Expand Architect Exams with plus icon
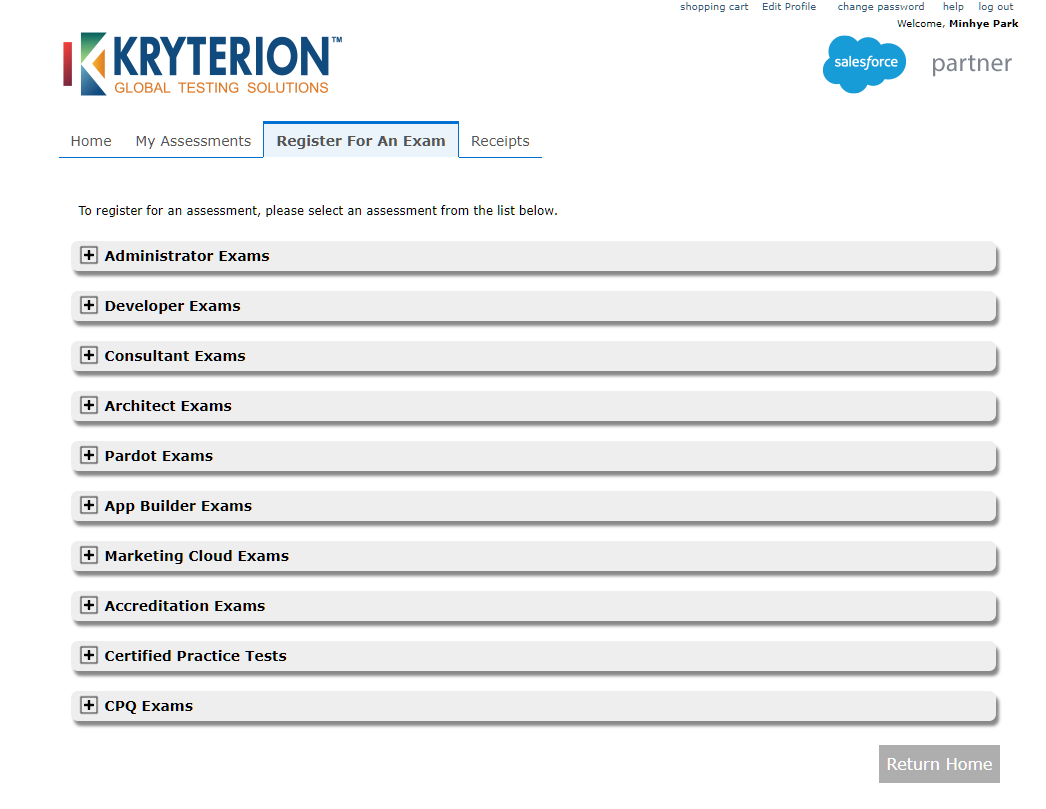This screenshot has width=1046, height=809. pos(89,406)
